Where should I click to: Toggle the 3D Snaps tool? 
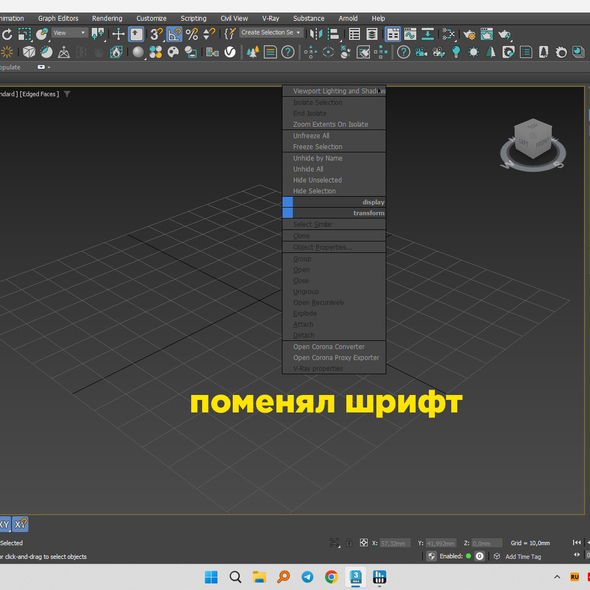[x=156, y=34]
